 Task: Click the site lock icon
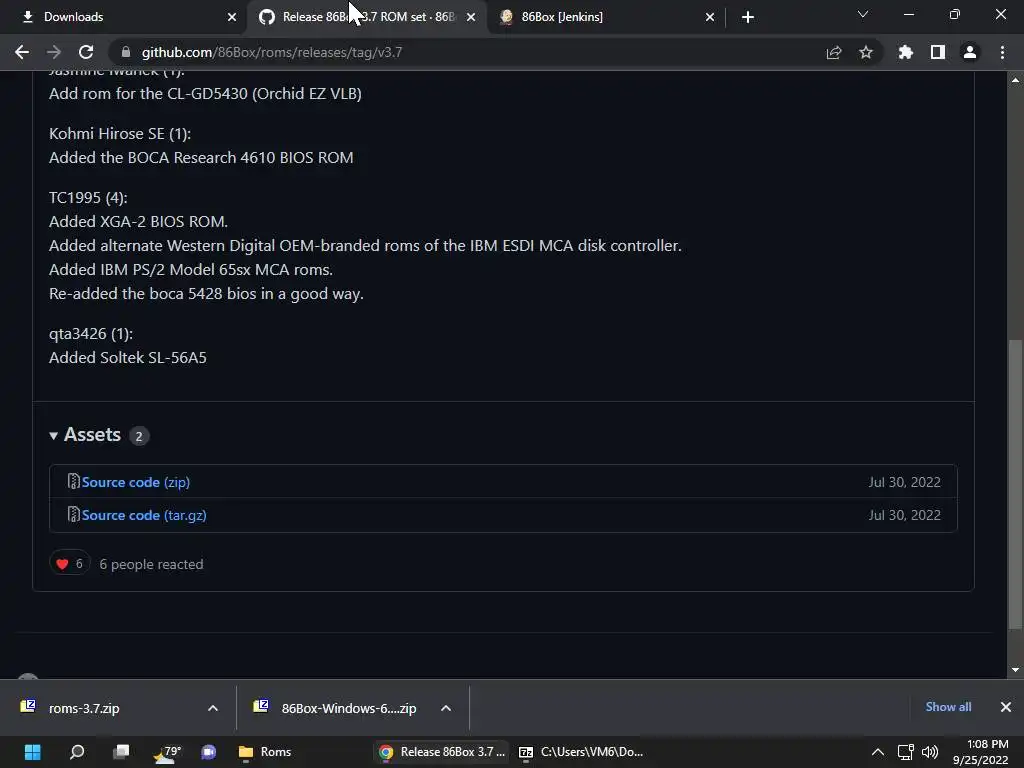point(126,52)
